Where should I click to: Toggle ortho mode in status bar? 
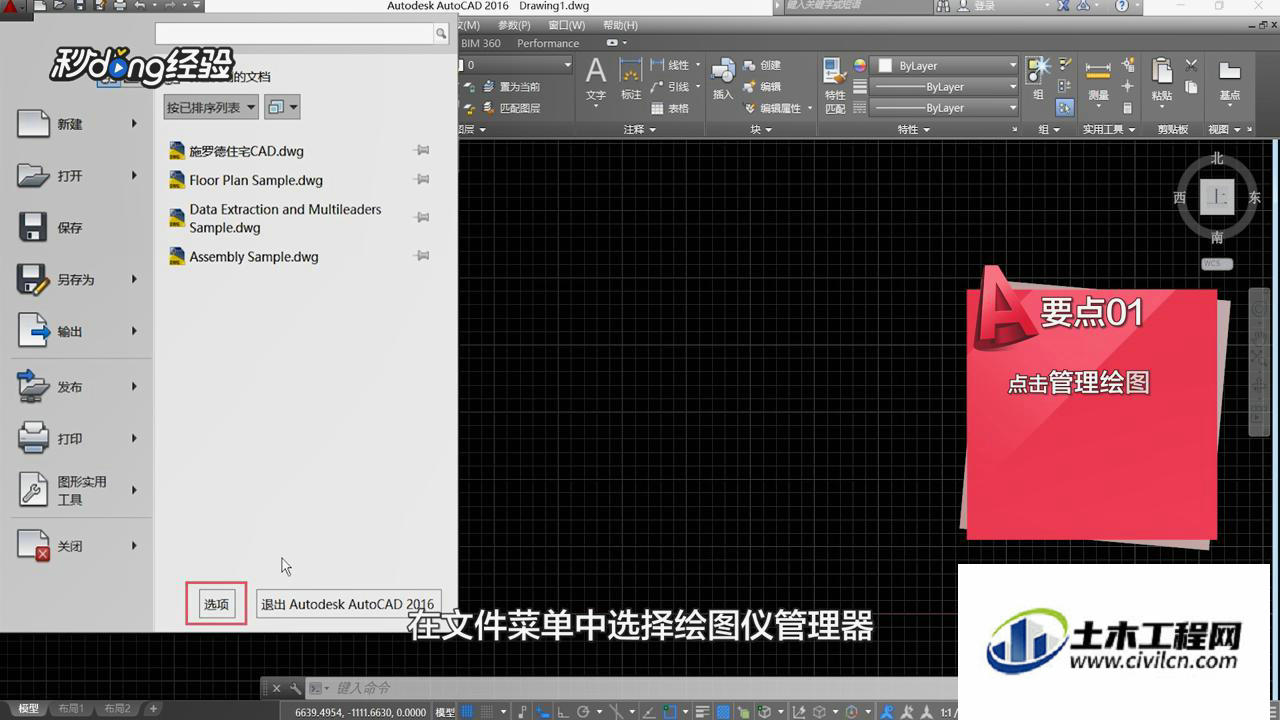coord(564,712)
